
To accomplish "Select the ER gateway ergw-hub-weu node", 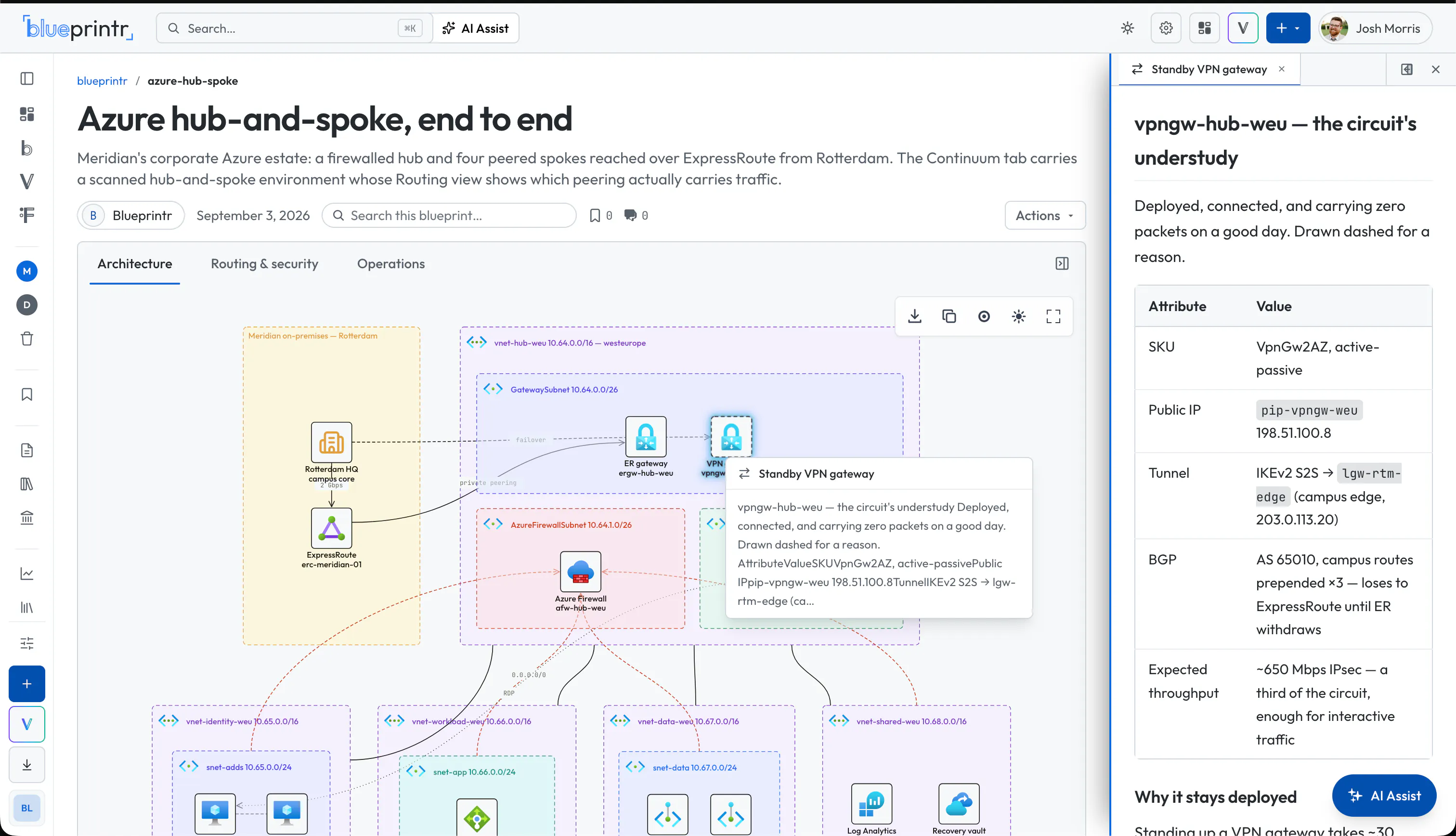I will [646, 437].
